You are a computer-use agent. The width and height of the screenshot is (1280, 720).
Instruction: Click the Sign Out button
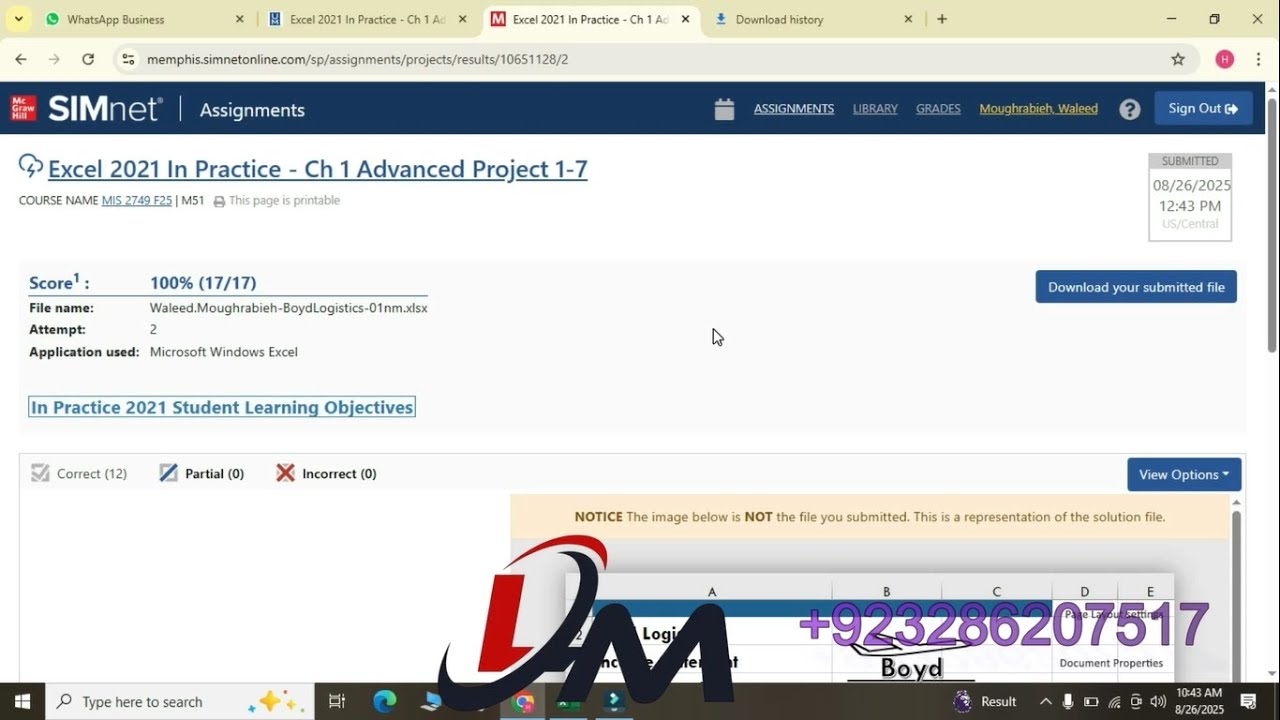click(1203, 108)
